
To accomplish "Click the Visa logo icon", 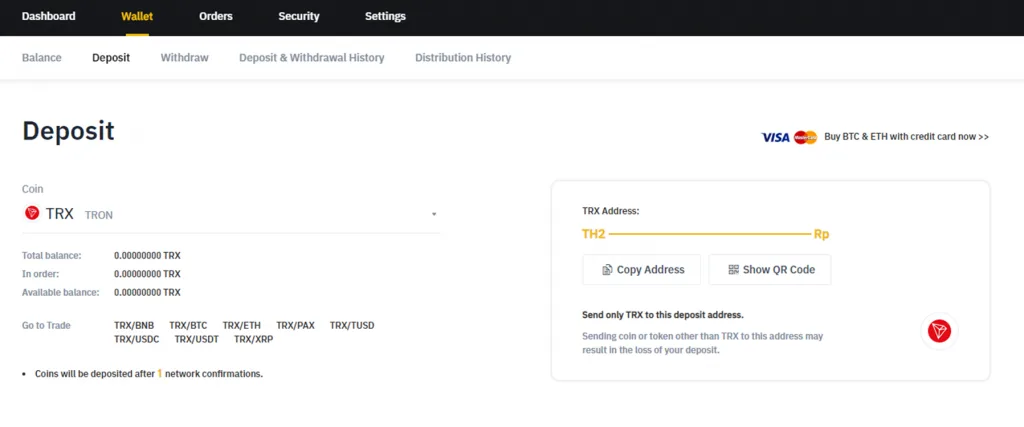I will [775, 137].
